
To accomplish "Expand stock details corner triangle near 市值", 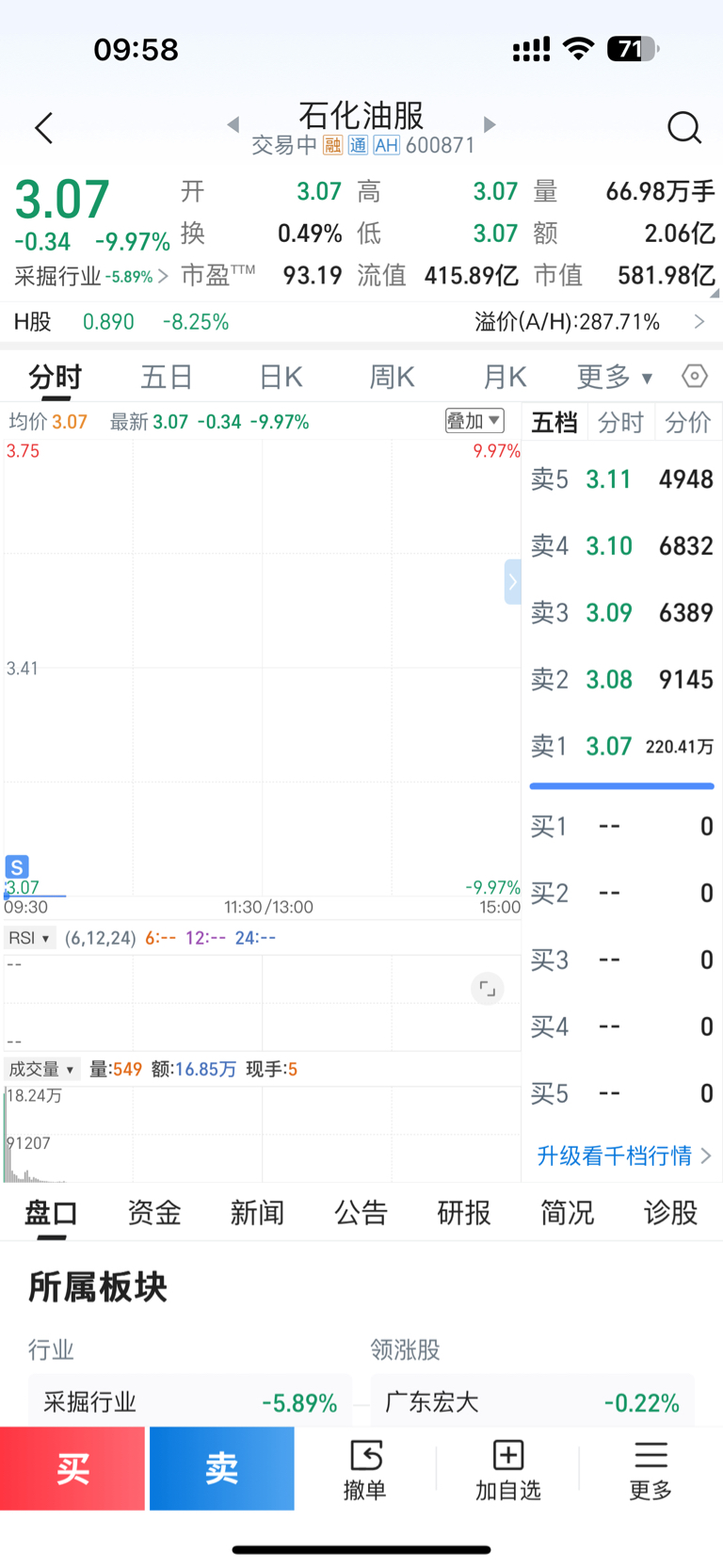I will pos(713,293).
